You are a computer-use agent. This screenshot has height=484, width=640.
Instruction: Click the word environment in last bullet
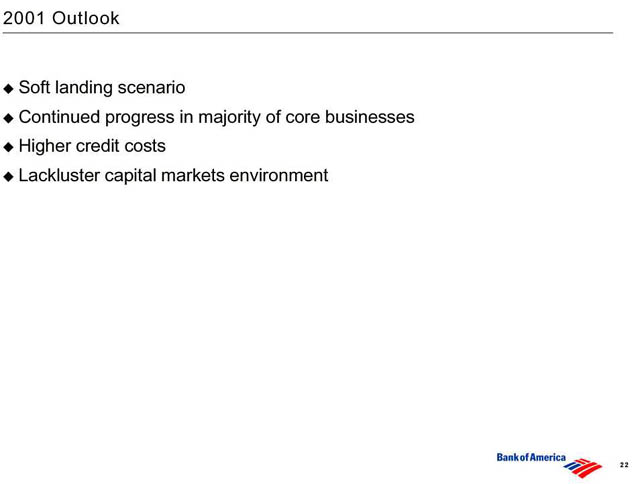[x=279, y=175]
